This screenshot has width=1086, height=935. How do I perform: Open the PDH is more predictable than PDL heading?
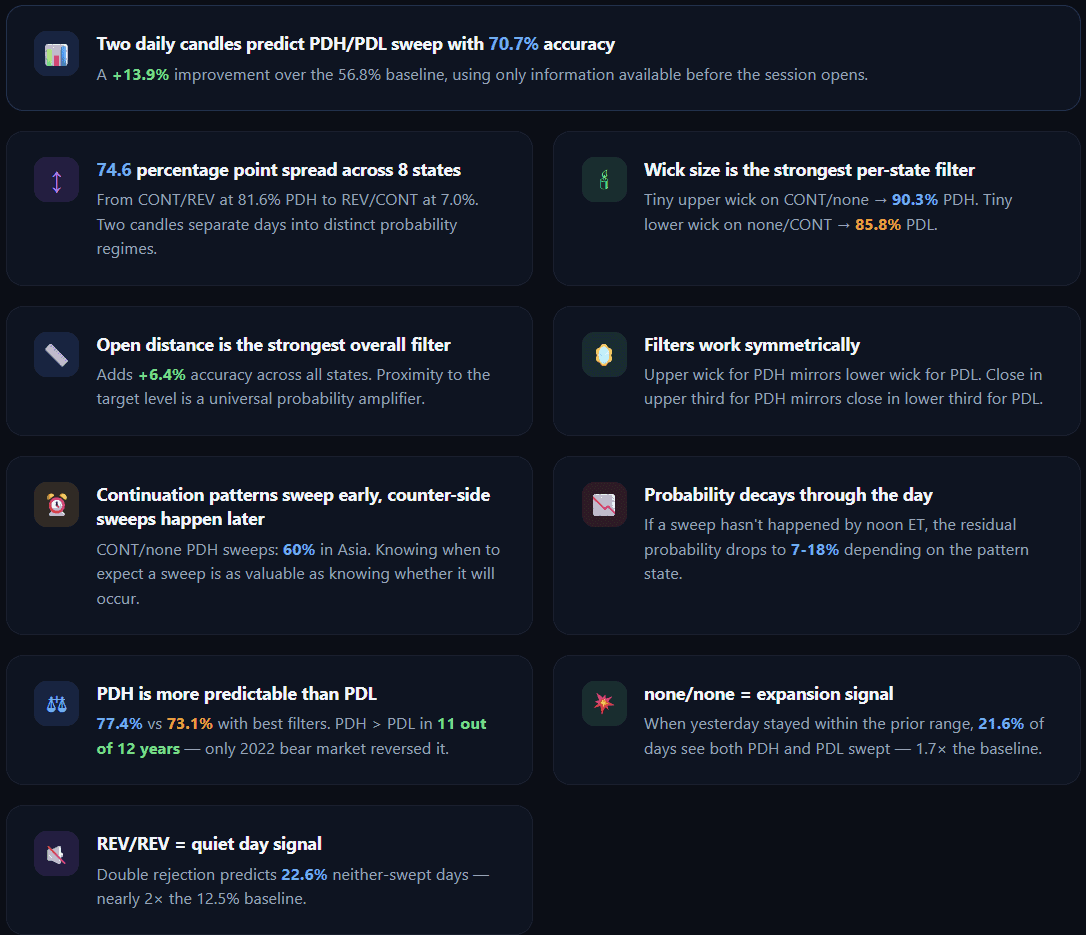click(x=236, y=694)
